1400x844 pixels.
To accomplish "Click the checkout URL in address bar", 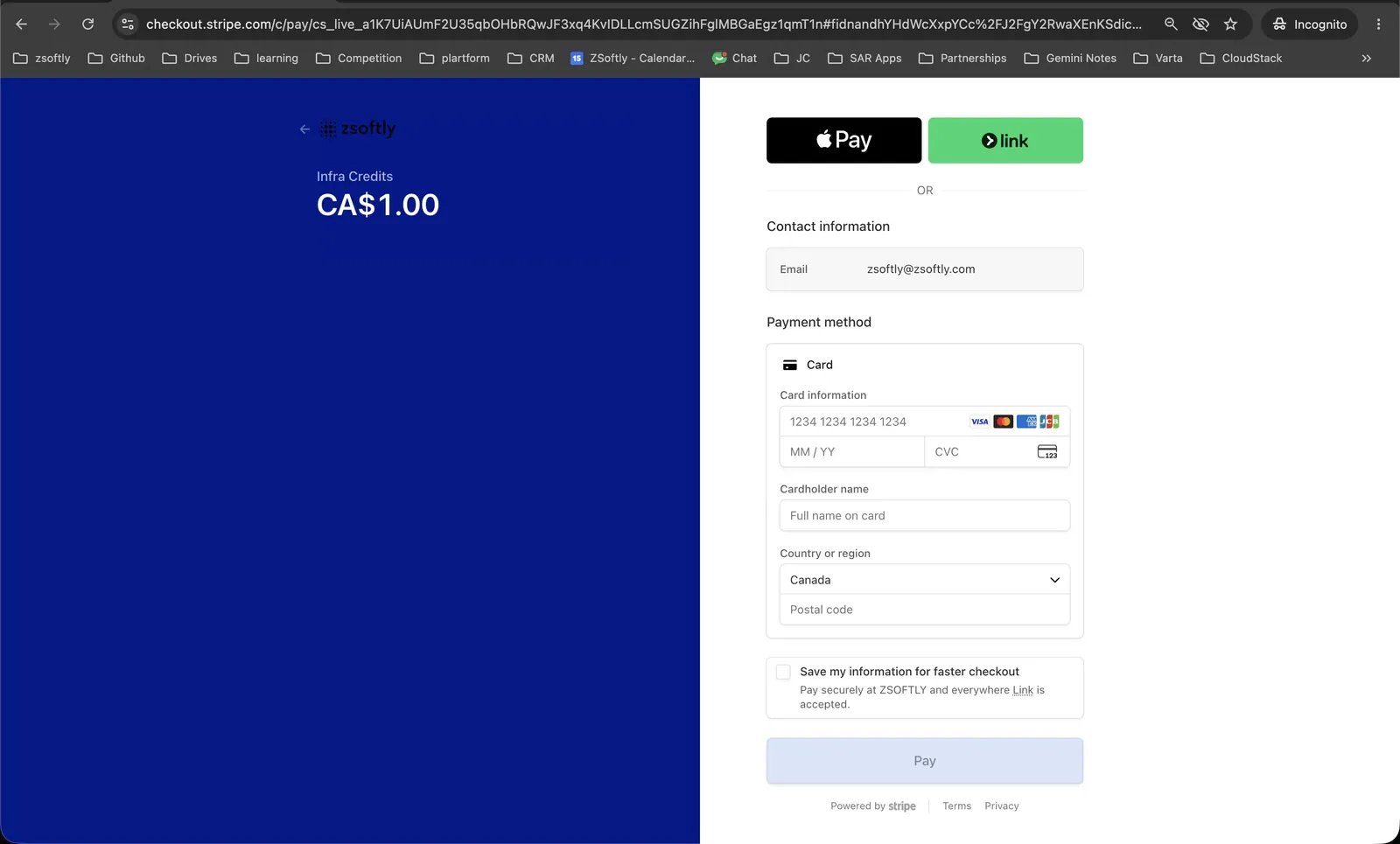I will coord(643,24).
